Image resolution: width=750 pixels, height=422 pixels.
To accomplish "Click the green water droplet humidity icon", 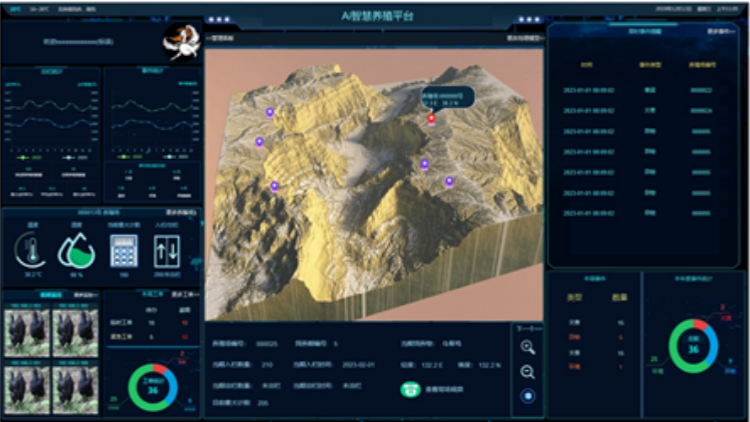I will pyautogui.click(x=75, y=250).
